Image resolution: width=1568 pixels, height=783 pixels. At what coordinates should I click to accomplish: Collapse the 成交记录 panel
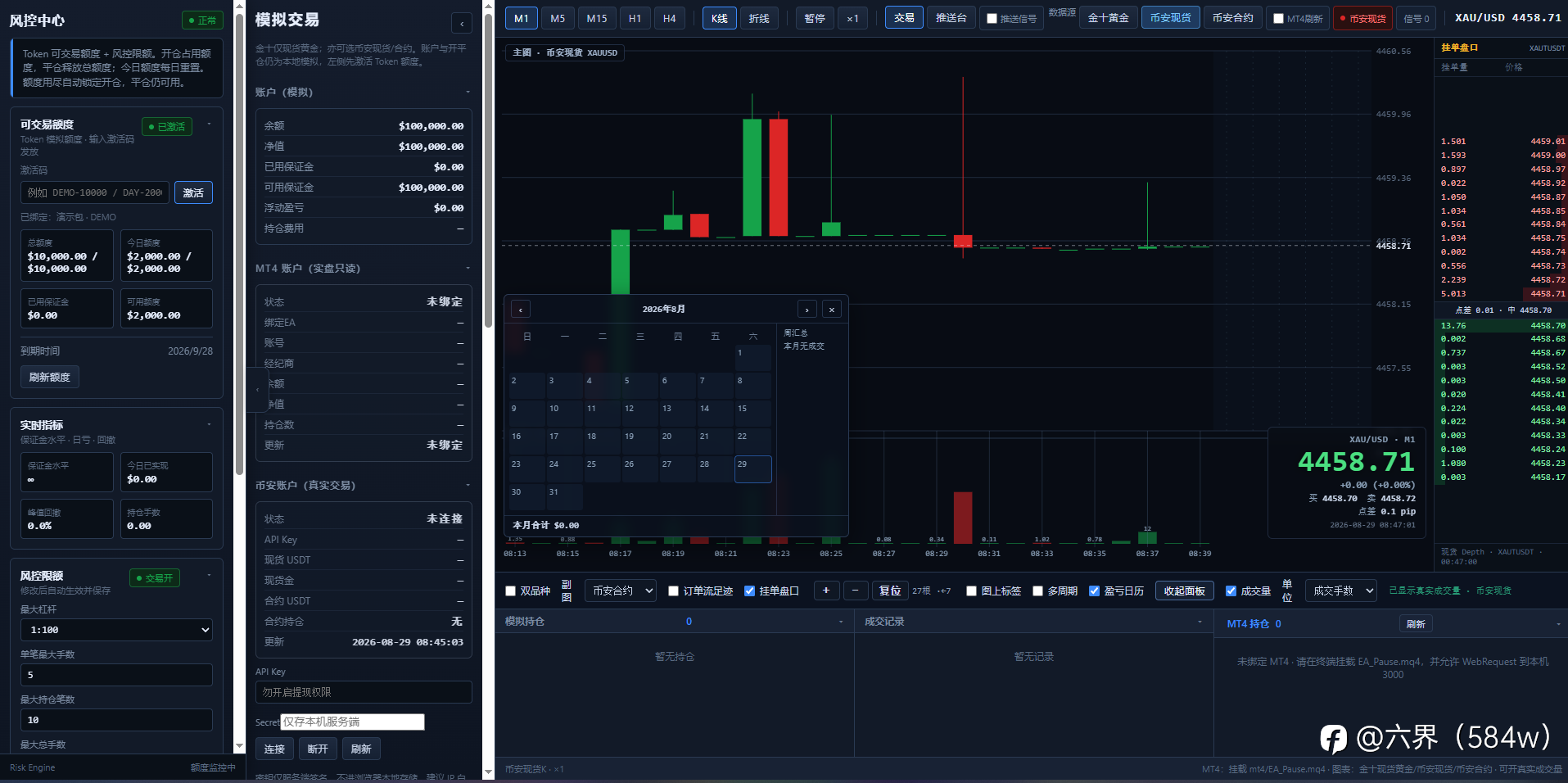tap(1200, 622)
